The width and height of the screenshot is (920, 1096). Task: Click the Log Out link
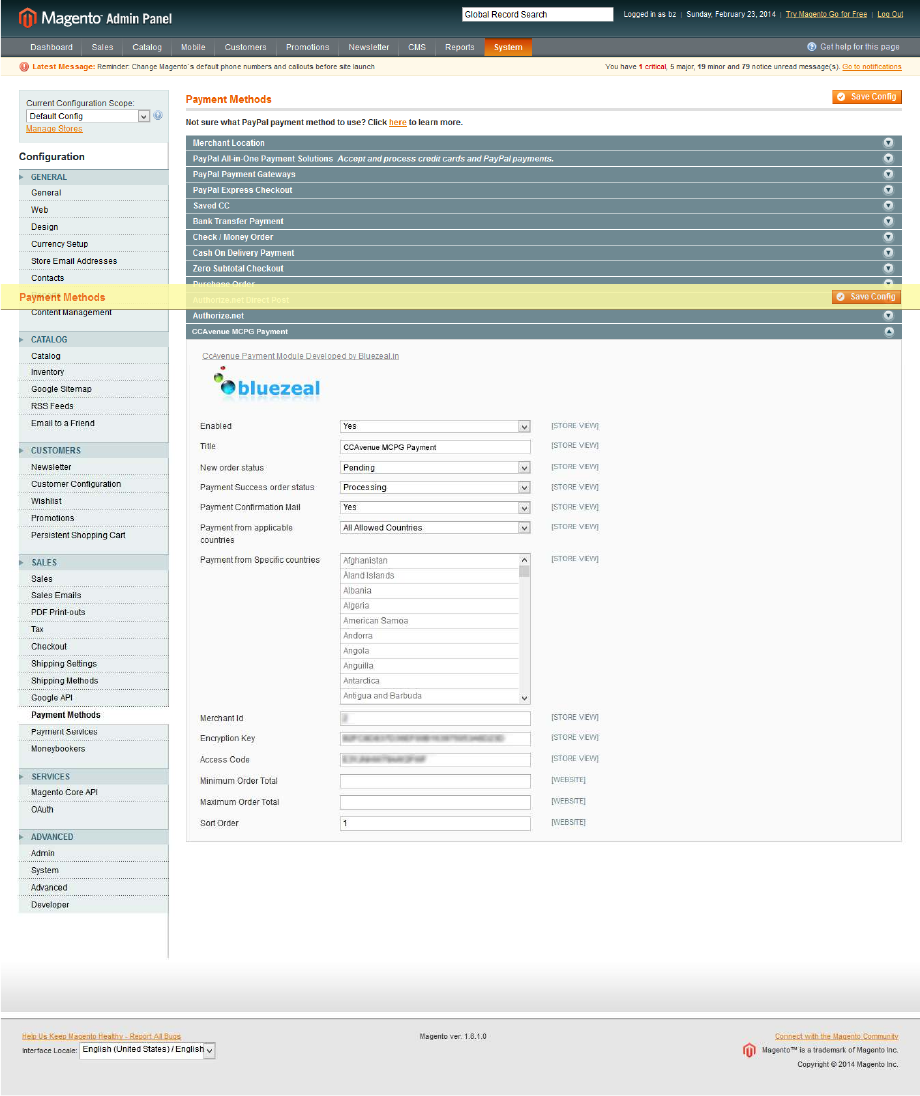click(890, 14)
